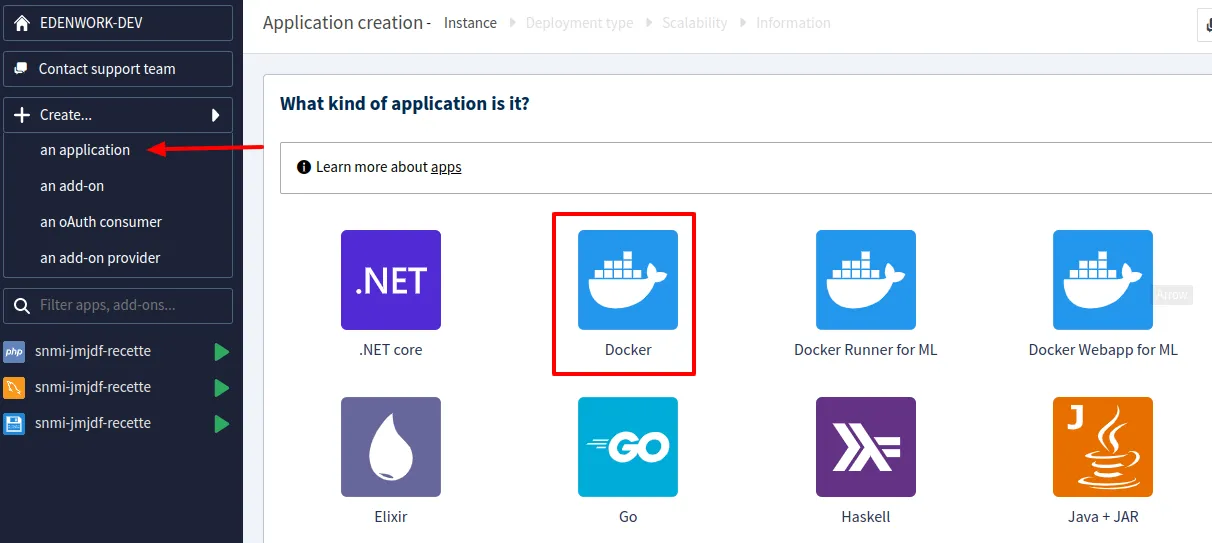1212x543 pixels.
Task: Go to the Instance step
Action: 470,23
